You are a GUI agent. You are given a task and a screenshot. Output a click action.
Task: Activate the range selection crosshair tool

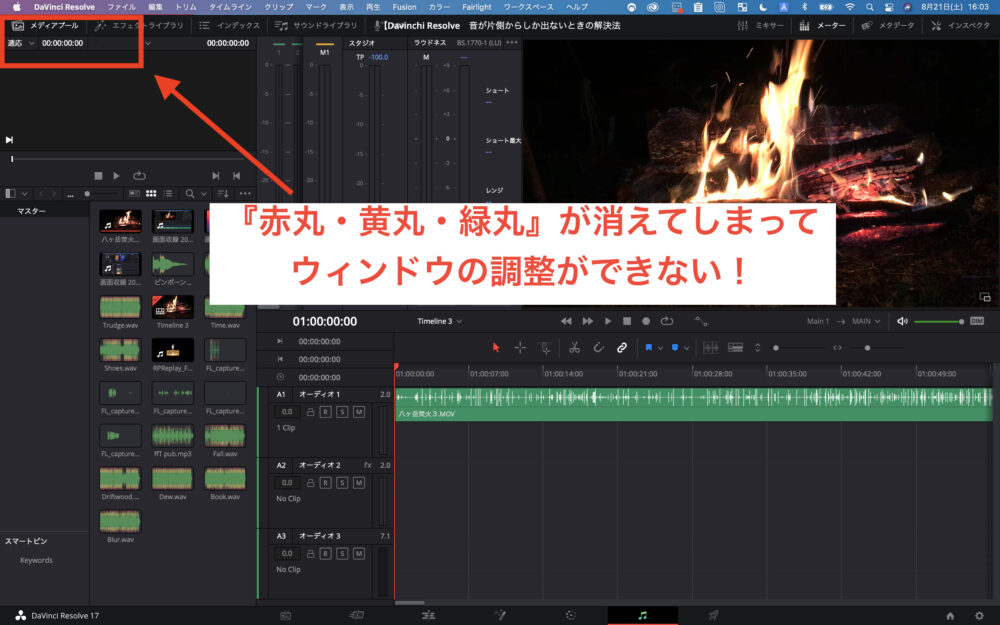(520, 348)
